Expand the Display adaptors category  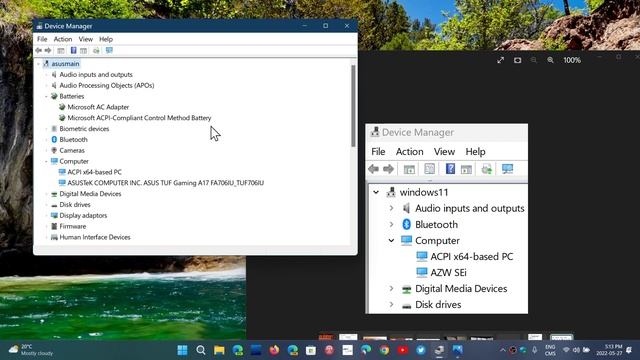47,216
